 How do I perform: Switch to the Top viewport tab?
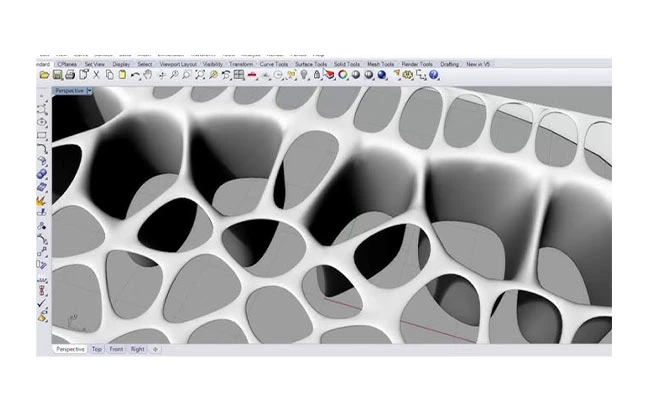pos(97,349)
